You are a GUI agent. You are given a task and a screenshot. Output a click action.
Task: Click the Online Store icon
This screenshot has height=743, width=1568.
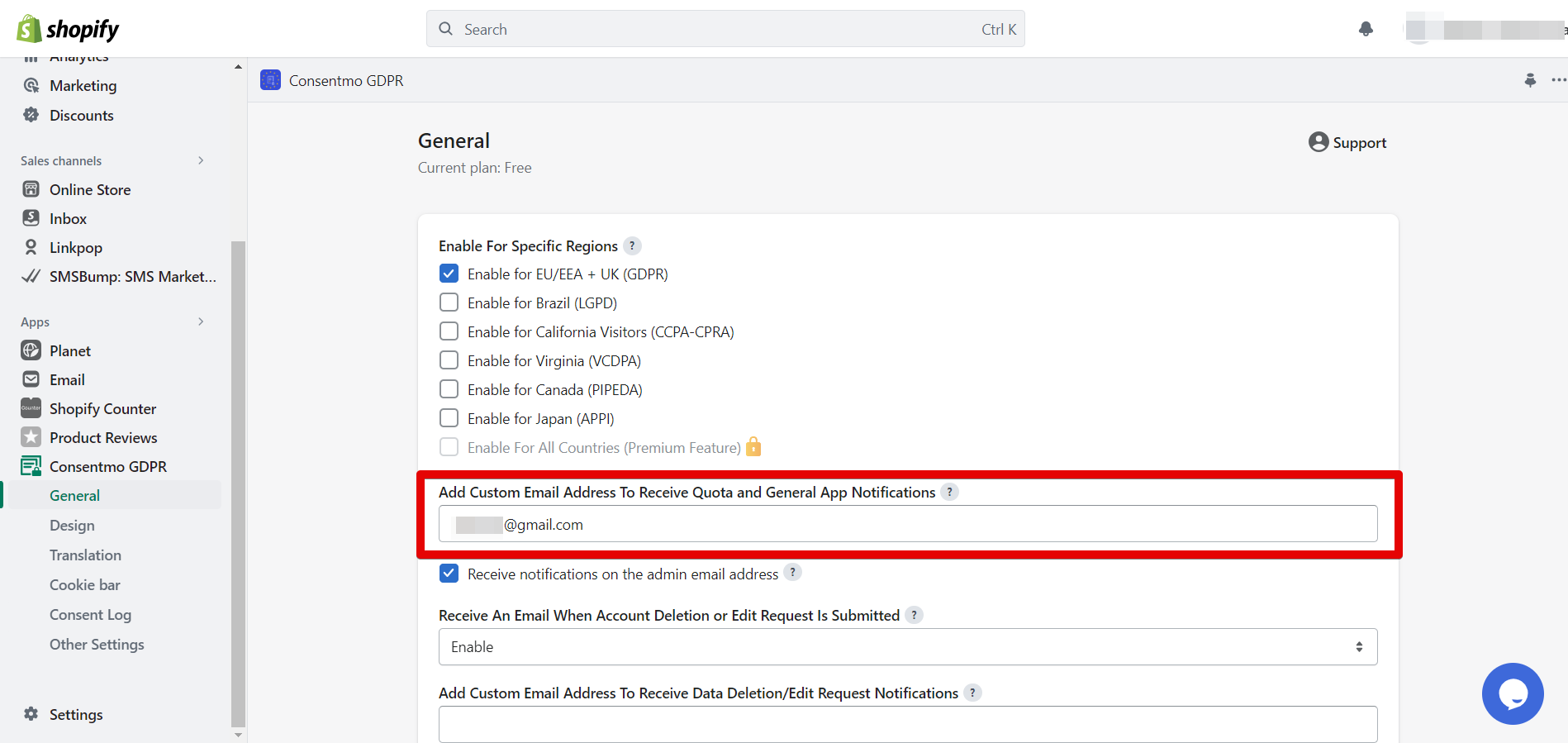pos(31,190)
